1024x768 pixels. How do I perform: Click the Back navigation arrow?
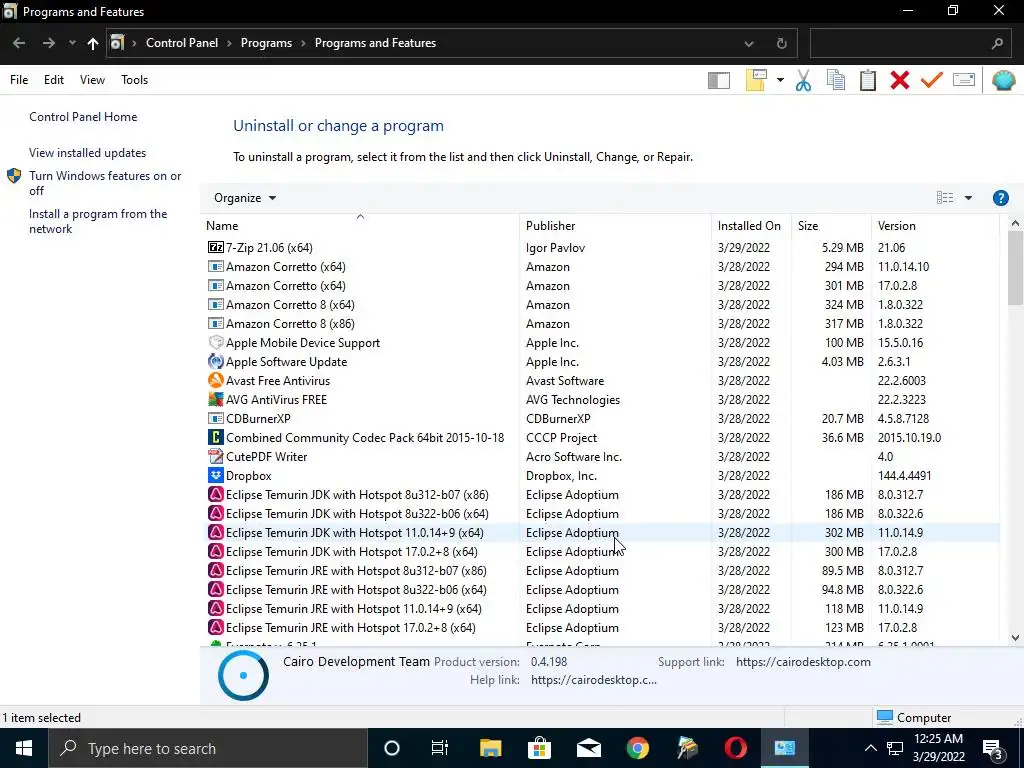pos(19,43)
